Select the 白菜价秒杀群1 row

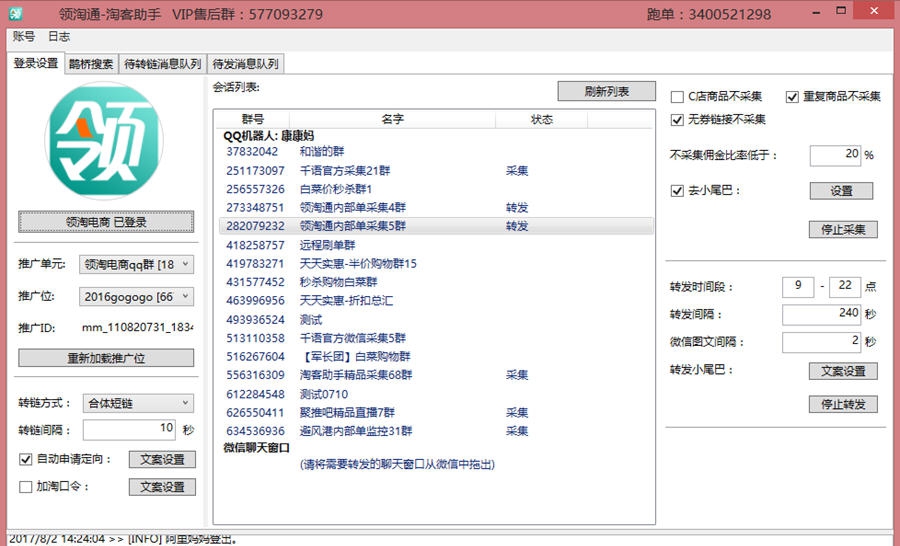click(x=436, y=189)
